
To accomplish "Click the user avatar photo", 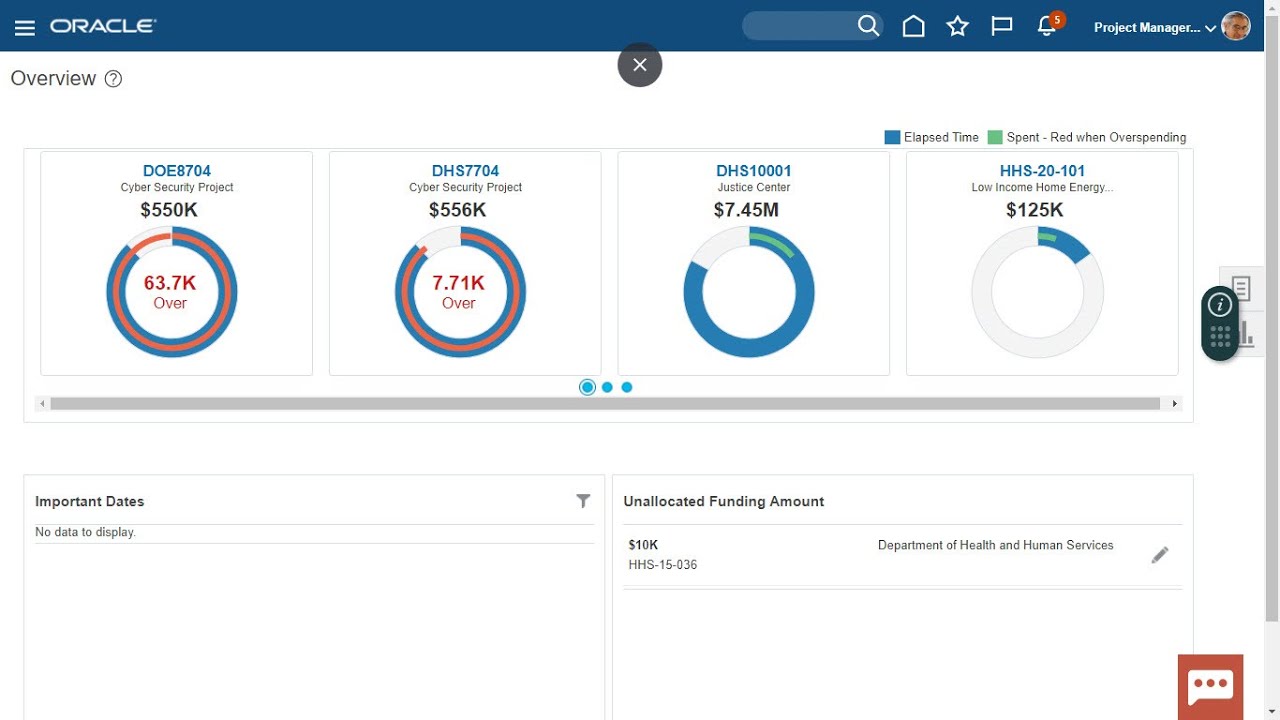I will 1236,26.
